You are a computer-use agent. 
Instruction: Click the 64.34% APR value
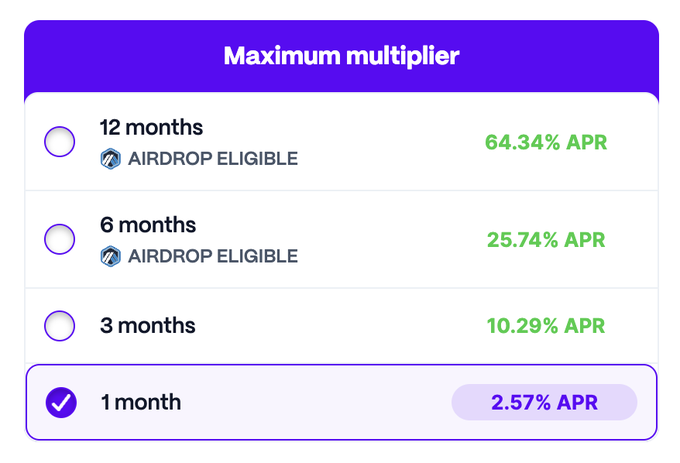coord(546,142)
